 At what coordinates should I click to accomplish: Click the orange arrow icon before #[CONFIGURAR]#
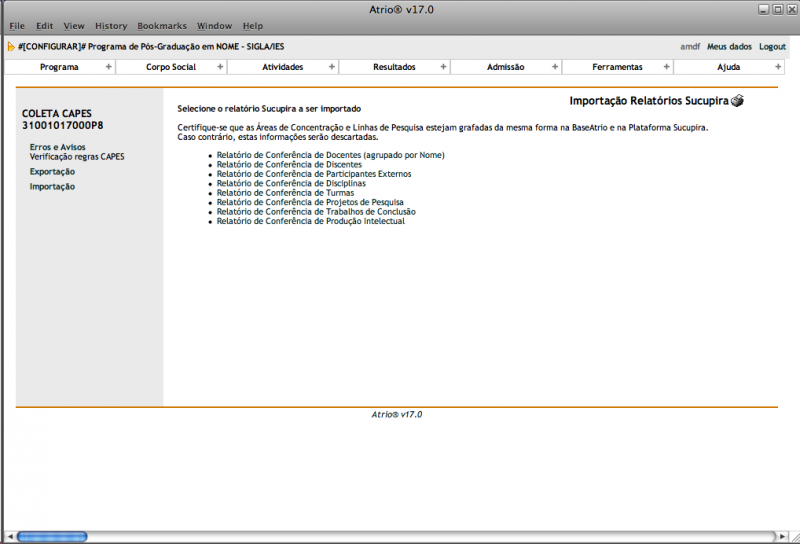(11, 47)
